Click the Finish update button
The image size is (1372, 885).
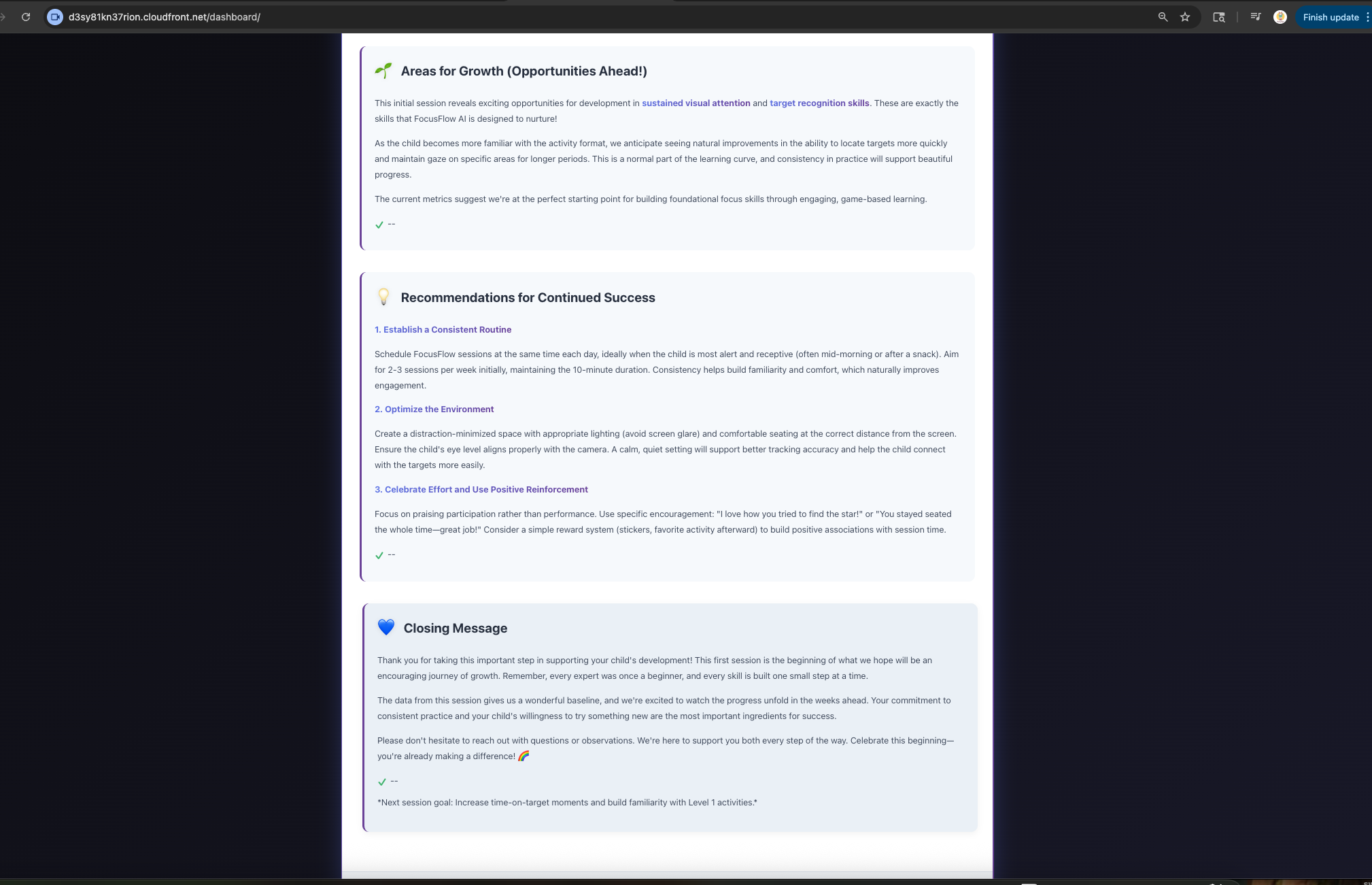click(x=1330, y=17)
